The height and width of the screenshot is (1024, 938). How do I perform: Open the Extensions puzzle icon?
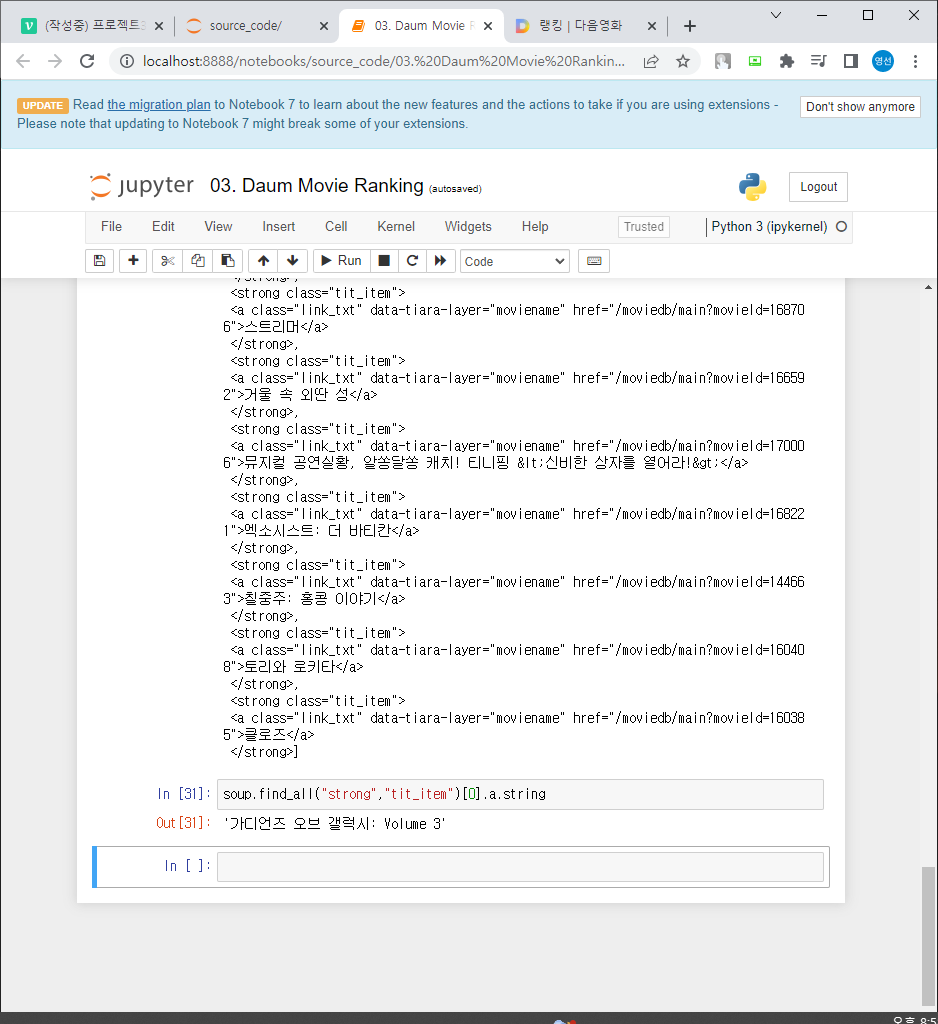coord(787,61)
